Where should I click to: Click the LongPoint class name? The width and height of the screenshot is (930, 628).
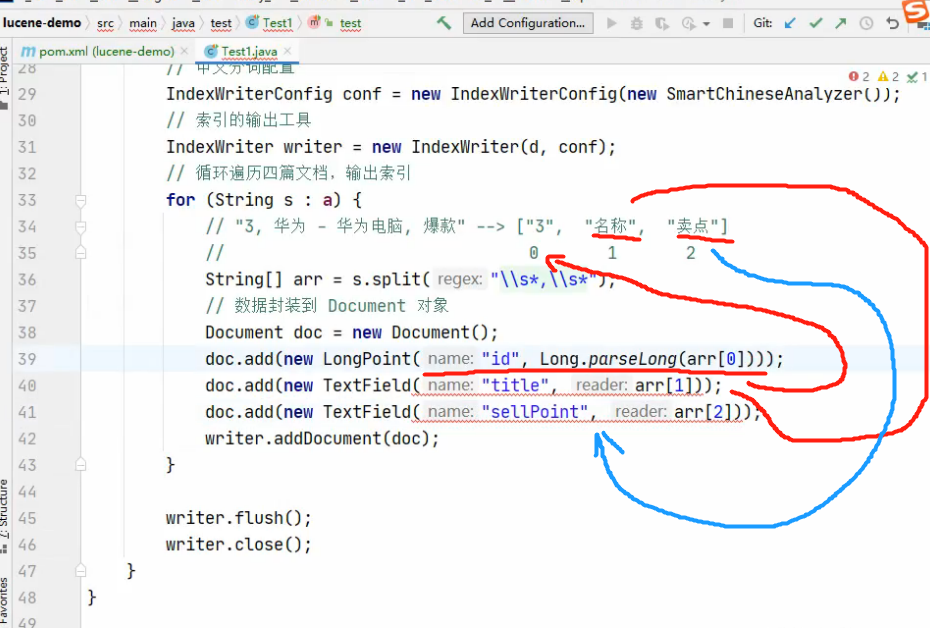367,359
